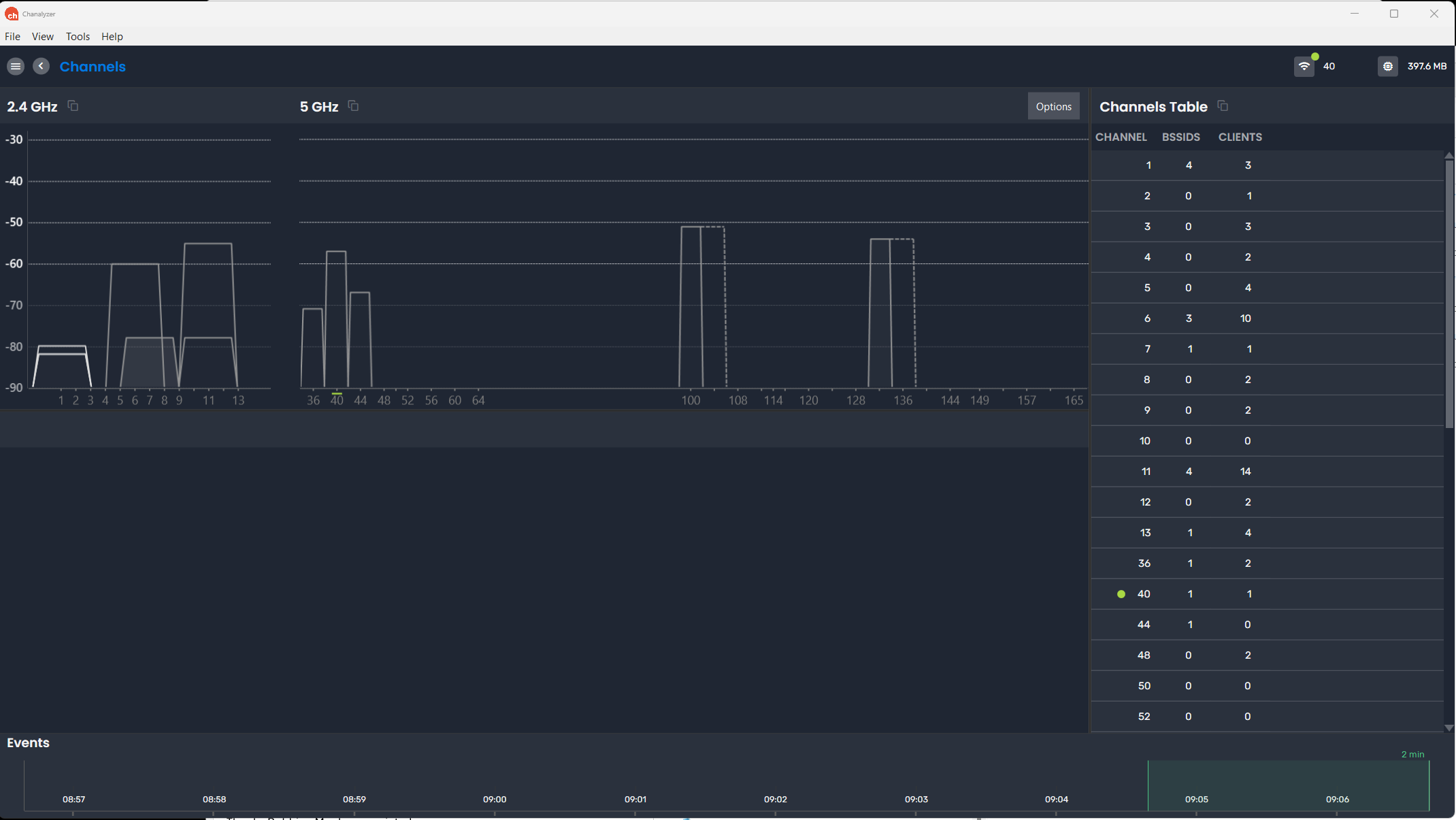The image size is (1456, 820).
Task: Copy the 5 GHz chart
Action: 353,105
